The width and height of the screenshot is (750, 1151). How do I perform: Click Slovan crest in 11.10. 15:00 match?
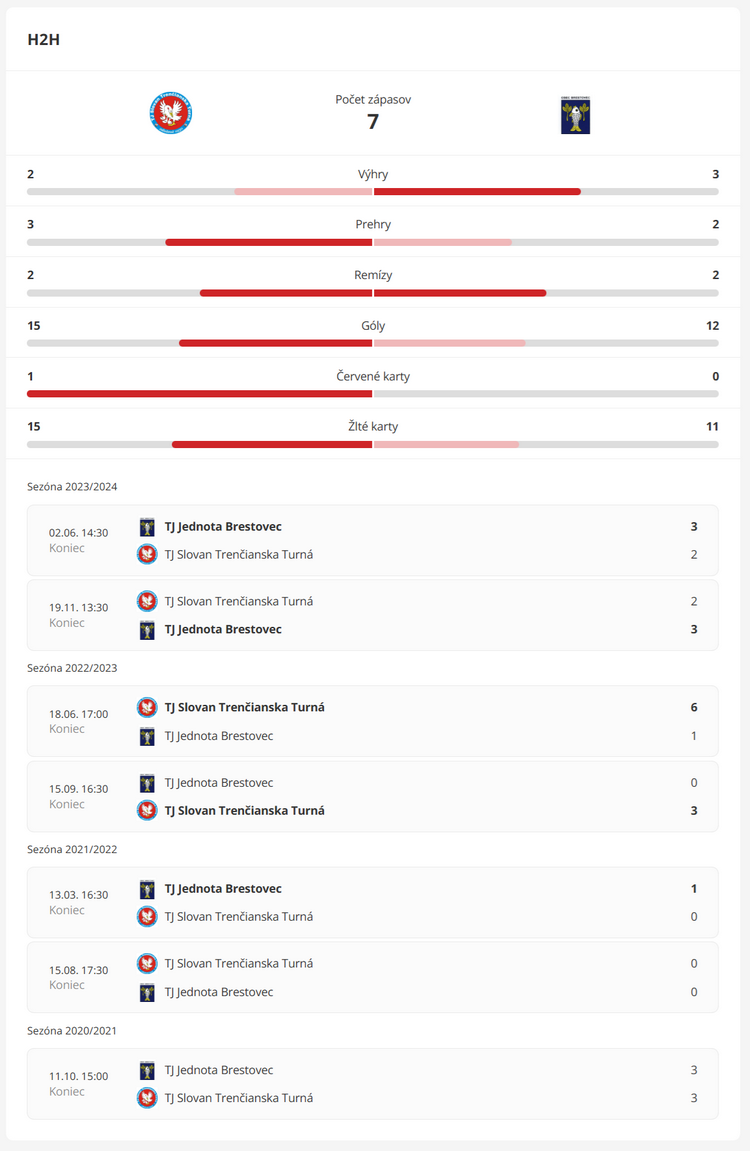pyautogui.click(x=147, y=1098)
